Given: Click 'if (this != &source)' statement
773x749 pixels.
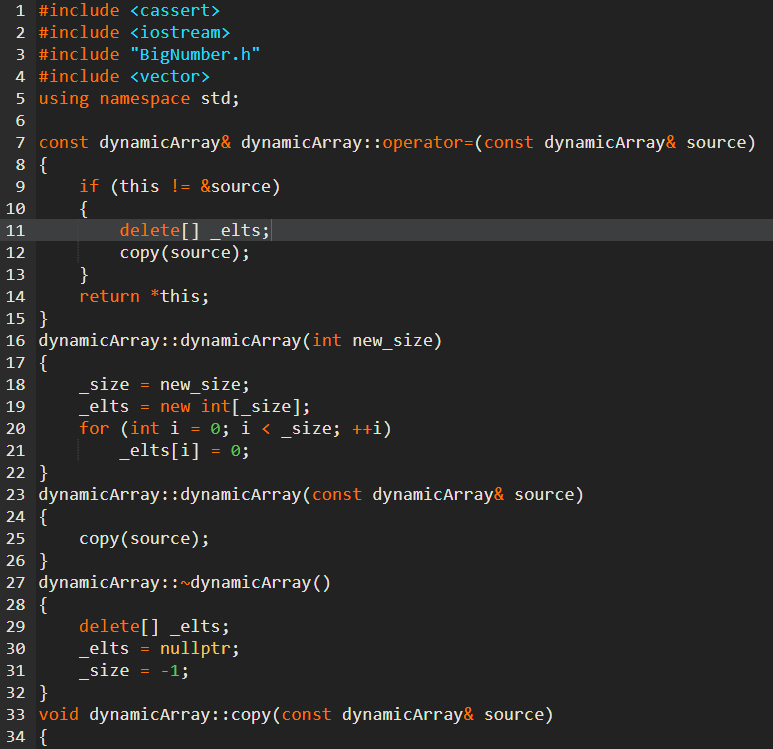Looking at the screenshot, I should (180, 186).
